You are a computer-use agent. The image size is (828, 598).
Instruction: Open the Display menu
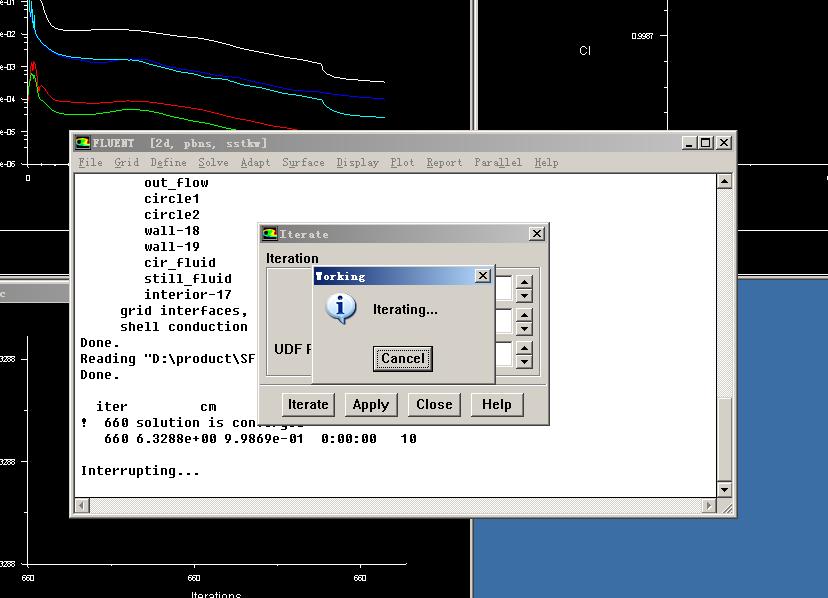[x=357, y=162]
